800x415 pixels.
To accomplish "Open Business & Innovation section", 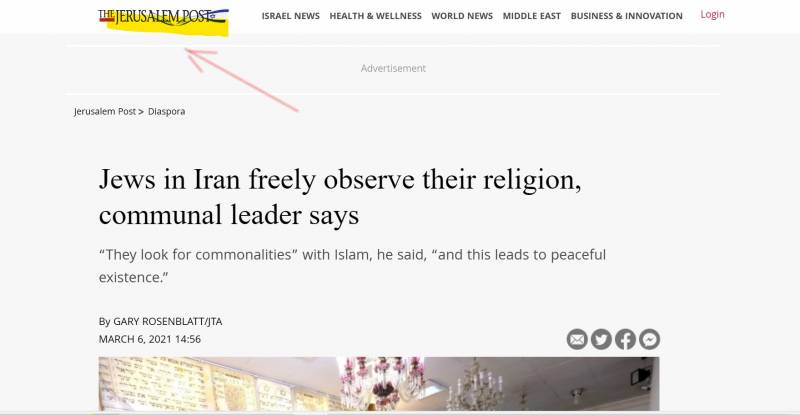I will (627, 16).
